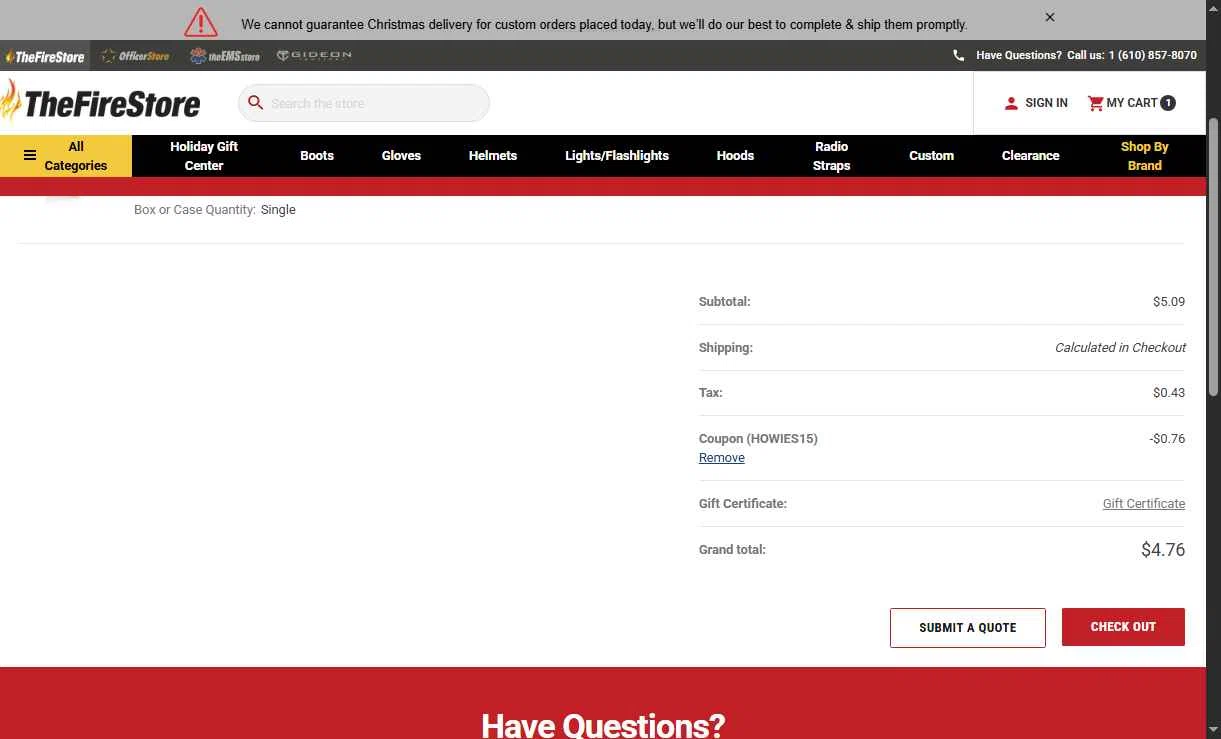Click the Submit a Quote button
Screen dimensions: 1221x739
[968, 627]
